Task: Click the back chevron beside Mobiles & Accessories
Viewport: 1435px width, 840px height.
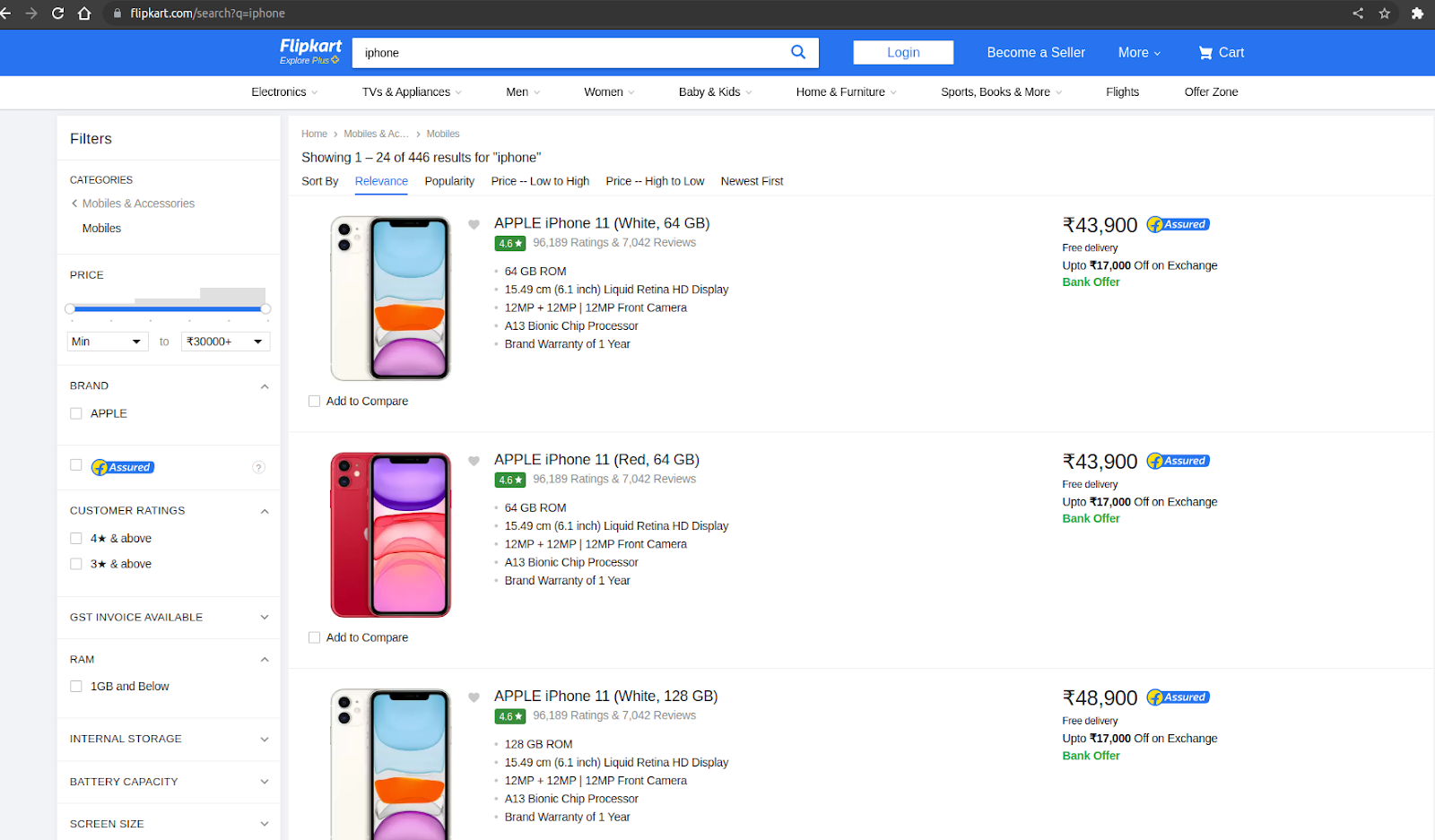Action: pos(74,204)
